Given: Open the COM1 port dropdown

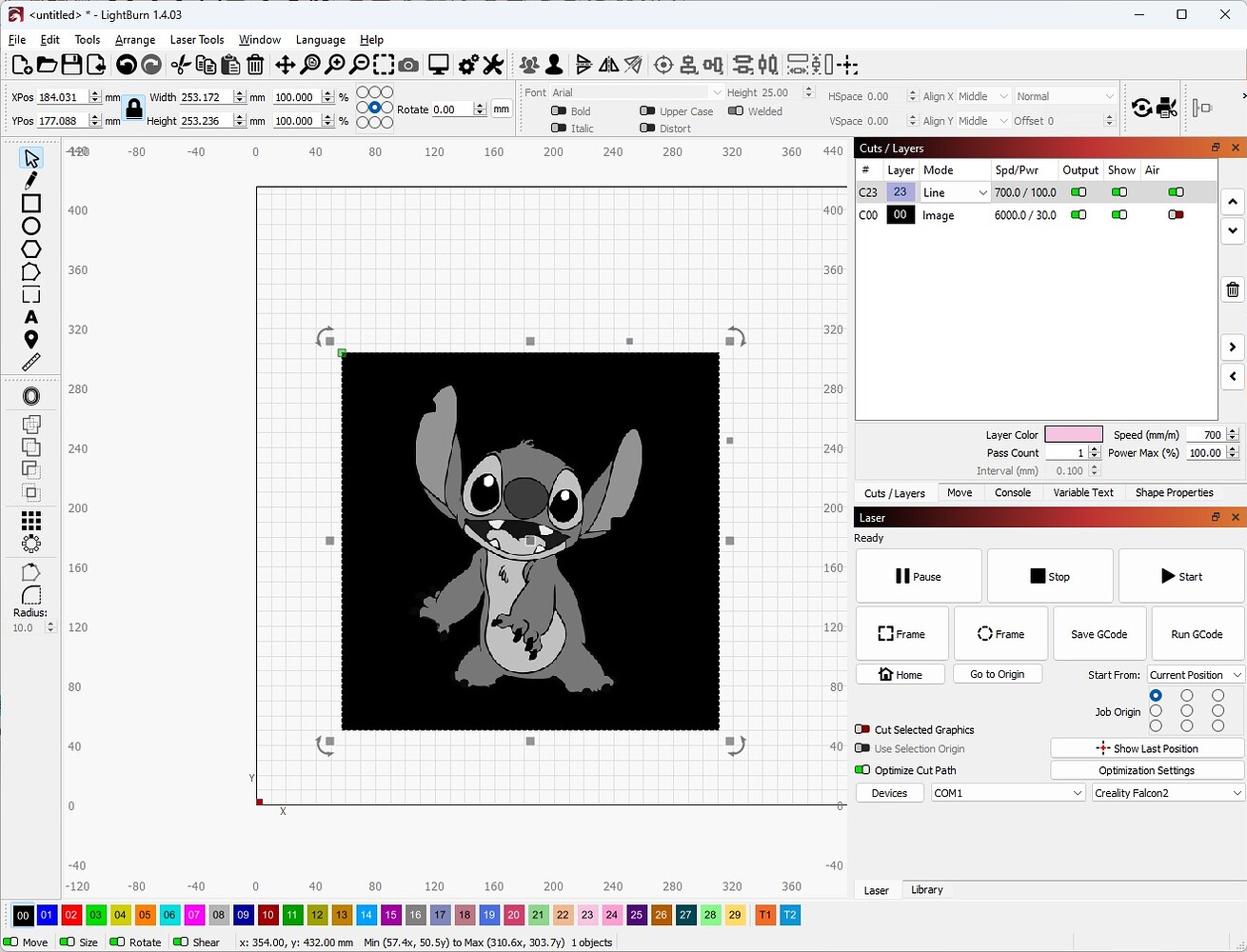Looking at the screenshot, I should click(x=1006, y=792).
